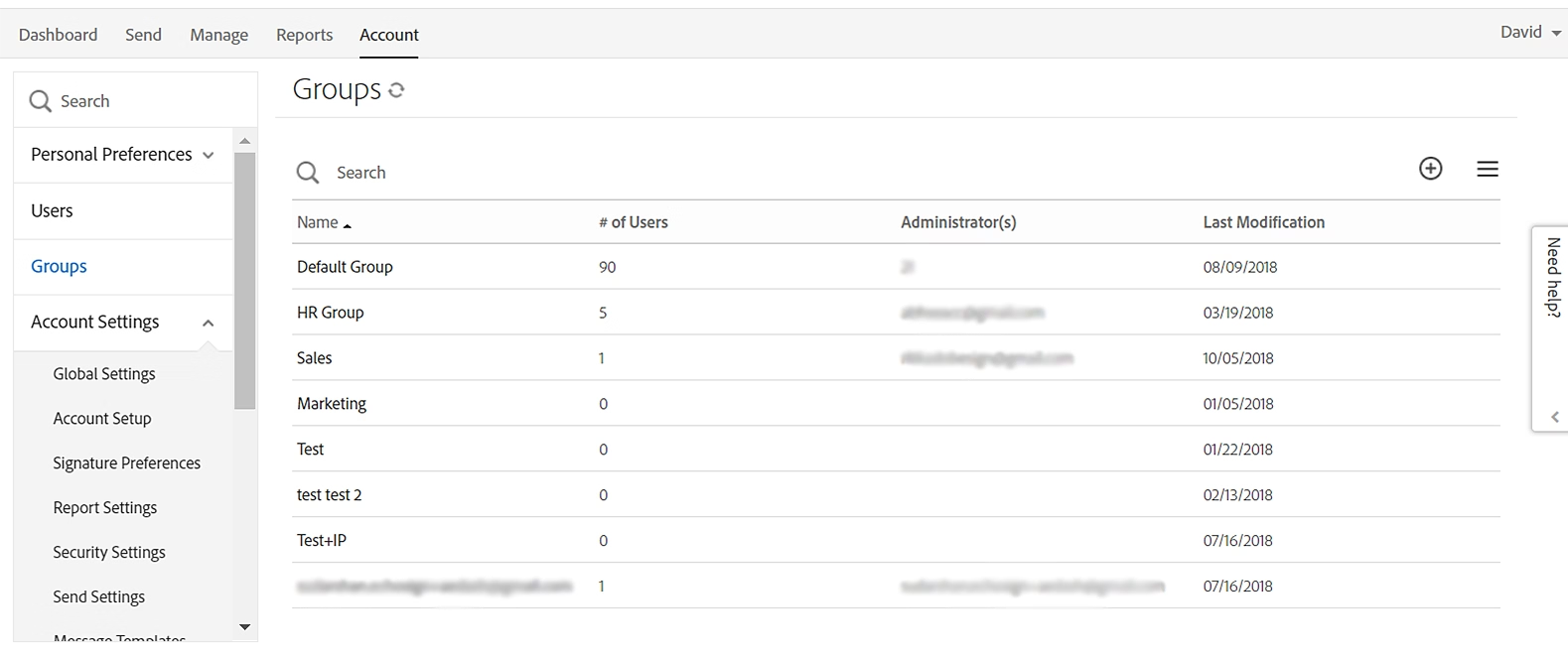Collapse the Need help panel arrow
The height and width of the screenshot is (657, 1568).
click(1555, 417)
